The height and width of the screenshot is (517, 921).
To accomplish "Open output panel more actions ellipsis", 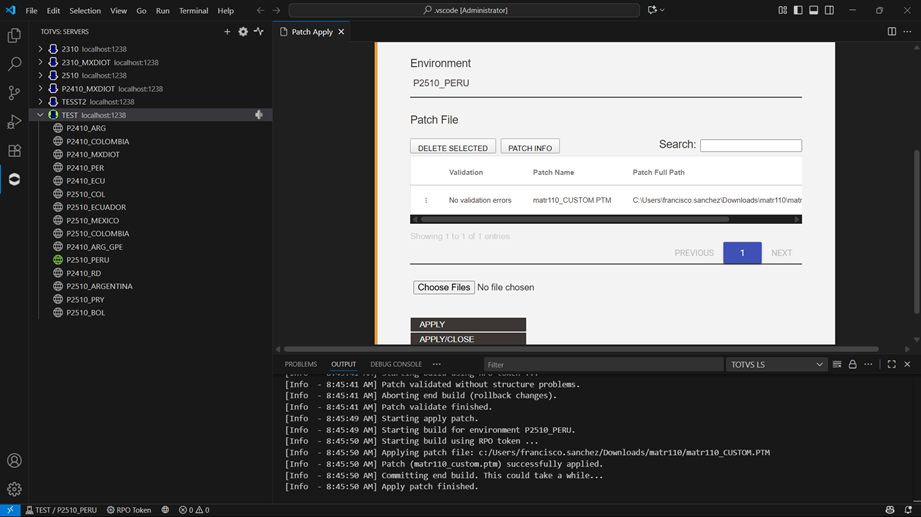I will pyautogui.click(x=868, y=364).
